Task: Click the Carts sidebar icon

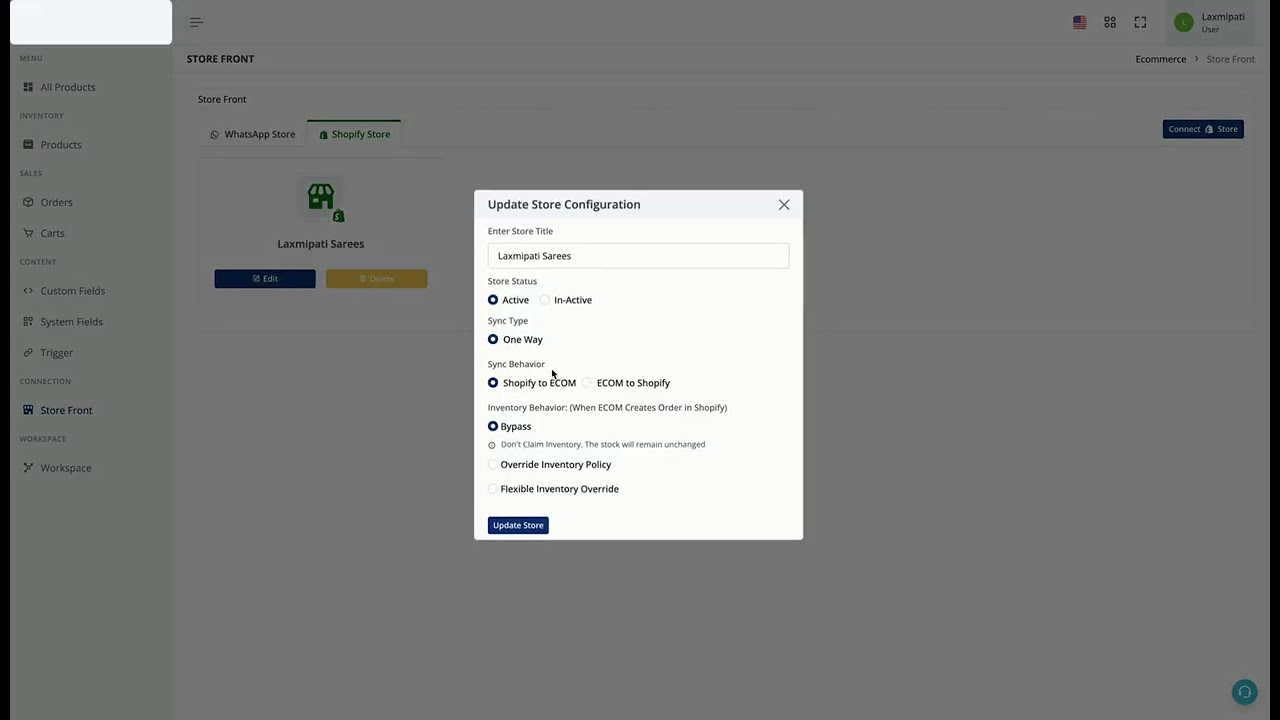Action: pyautogui.click(x=28, y=233)
